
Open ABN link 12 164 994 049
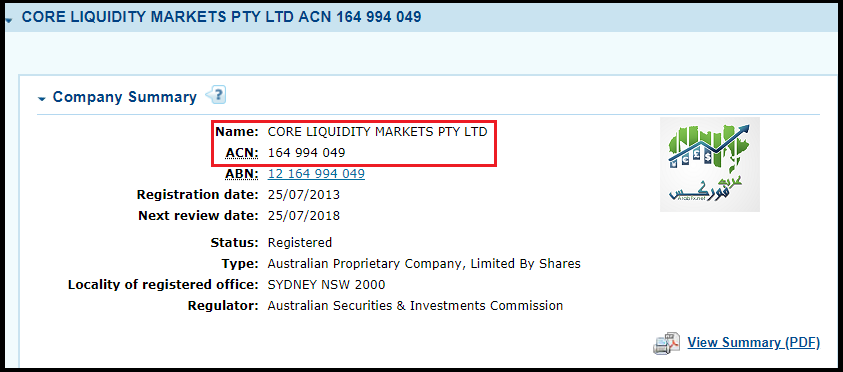point(316,174)
